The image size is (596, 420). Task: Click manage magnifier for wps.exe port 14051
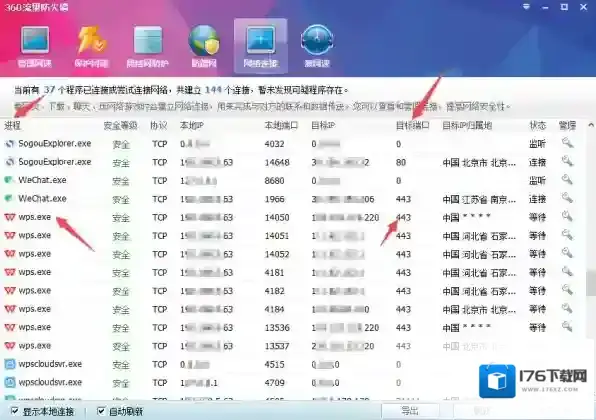click(x=567, y=235)
